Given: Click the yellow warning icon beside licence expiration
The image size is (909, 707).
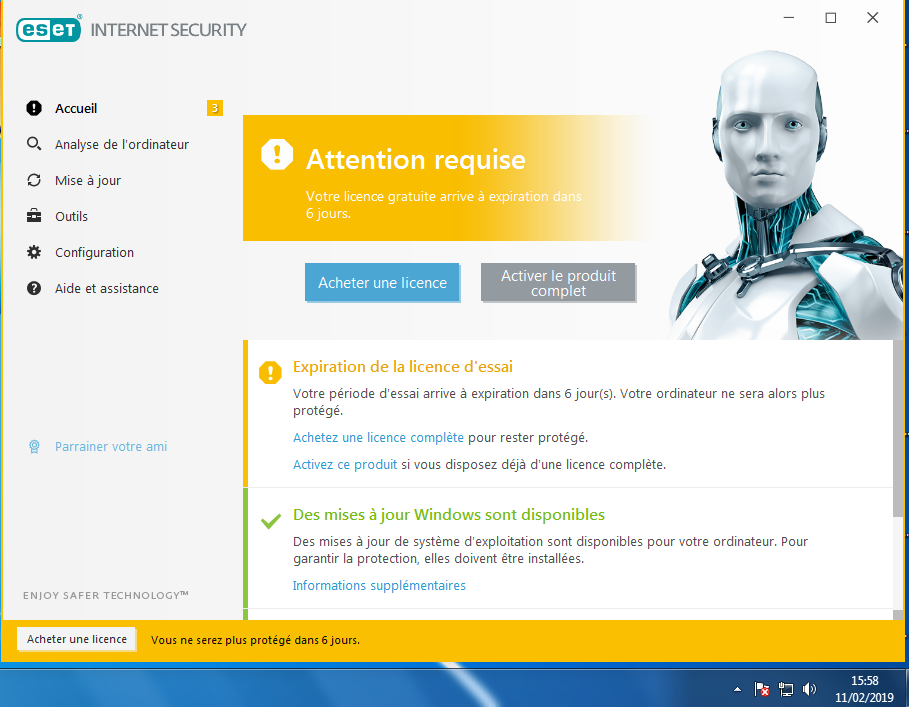Looking at the screenshot, I should (270, 372).
